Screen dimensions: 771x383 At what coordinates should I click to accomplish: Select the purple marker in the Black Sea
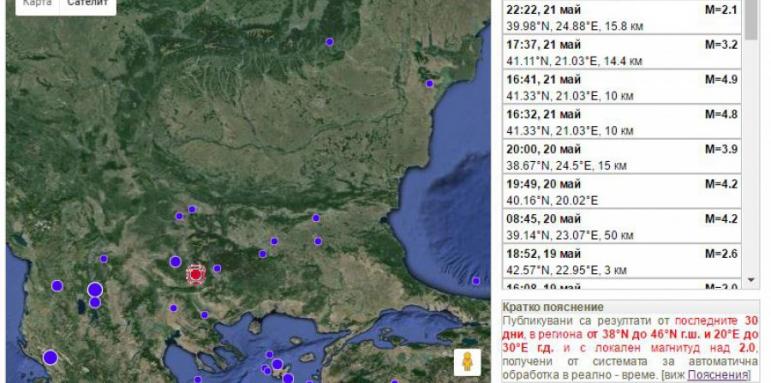[476, 281]
